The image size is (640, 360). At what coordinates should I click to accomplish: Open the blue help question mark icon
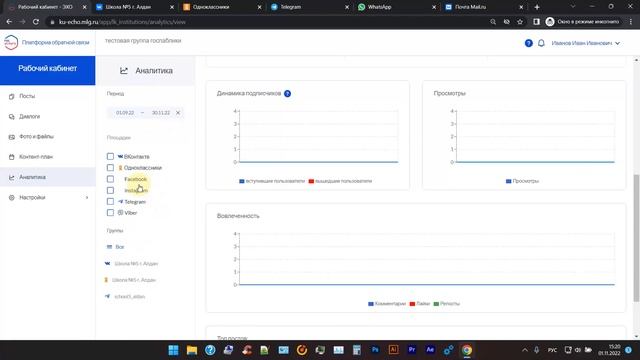[x=529, y=43]
